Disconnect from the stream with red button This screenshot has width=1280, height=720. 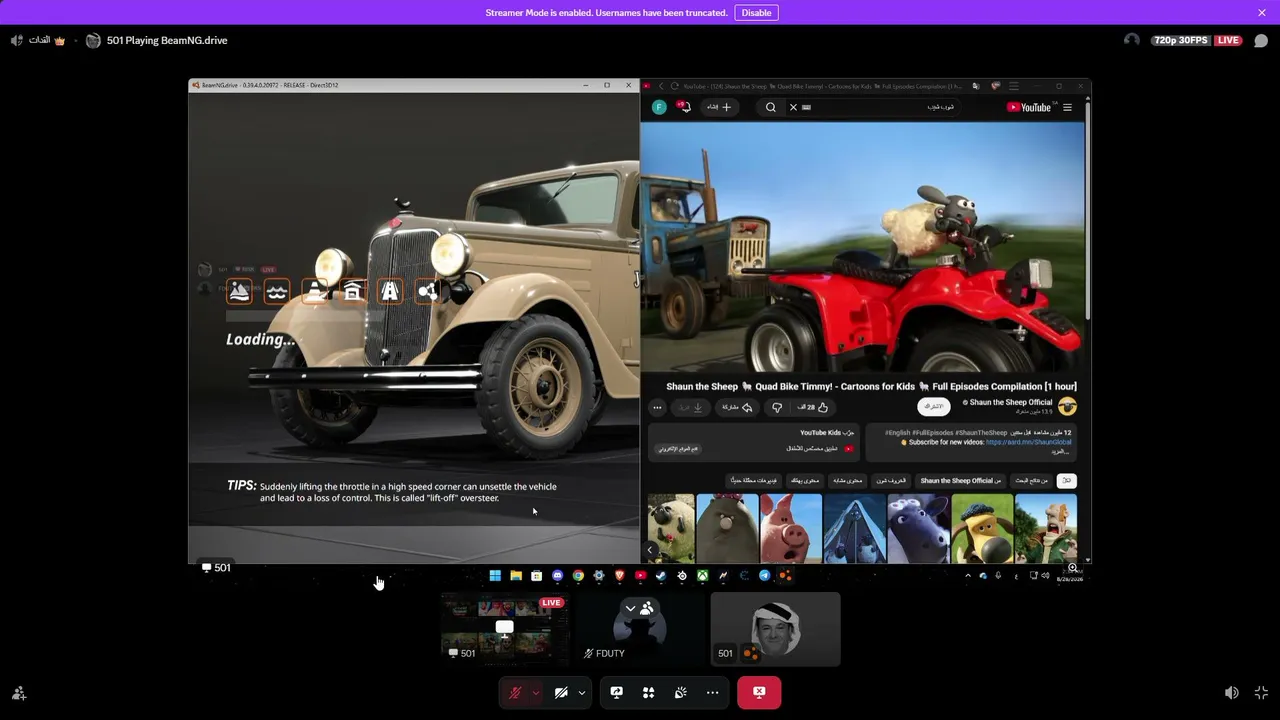(x=759, y=692)
